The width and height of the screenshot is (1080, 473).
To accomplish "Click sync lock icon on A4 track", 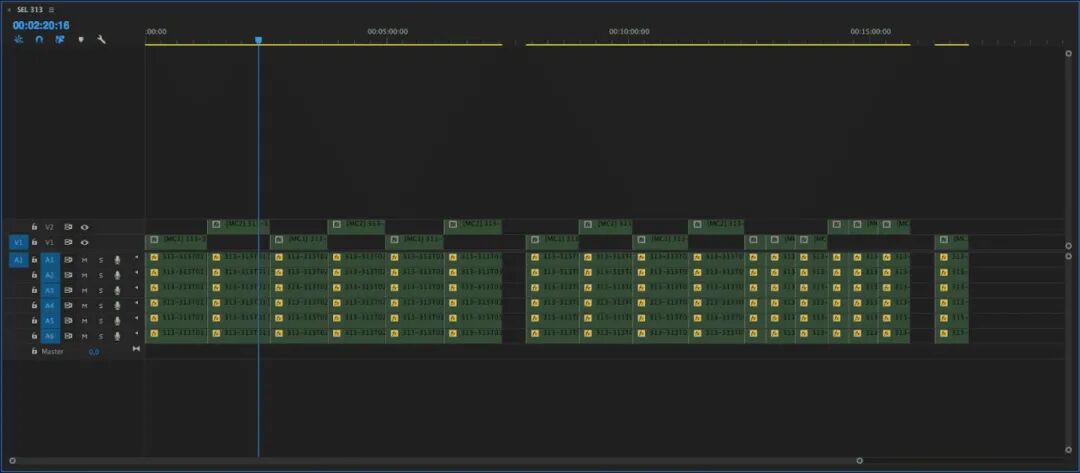I will 68,305.
